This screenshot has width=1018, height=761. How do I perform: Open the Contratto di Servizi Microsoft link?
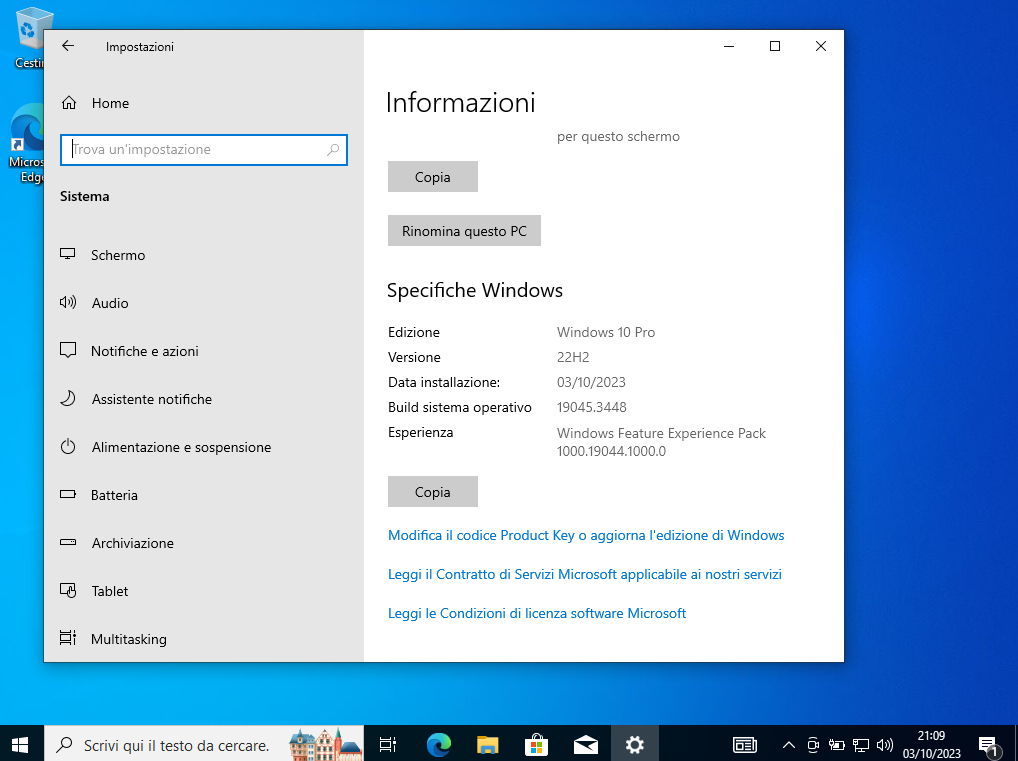pos(585,575)
